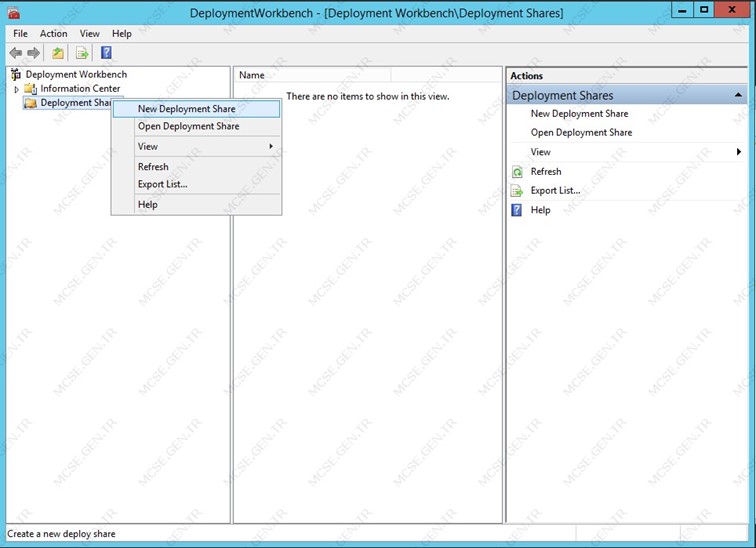Click Export List... text in Actions pane

[555, 190]
